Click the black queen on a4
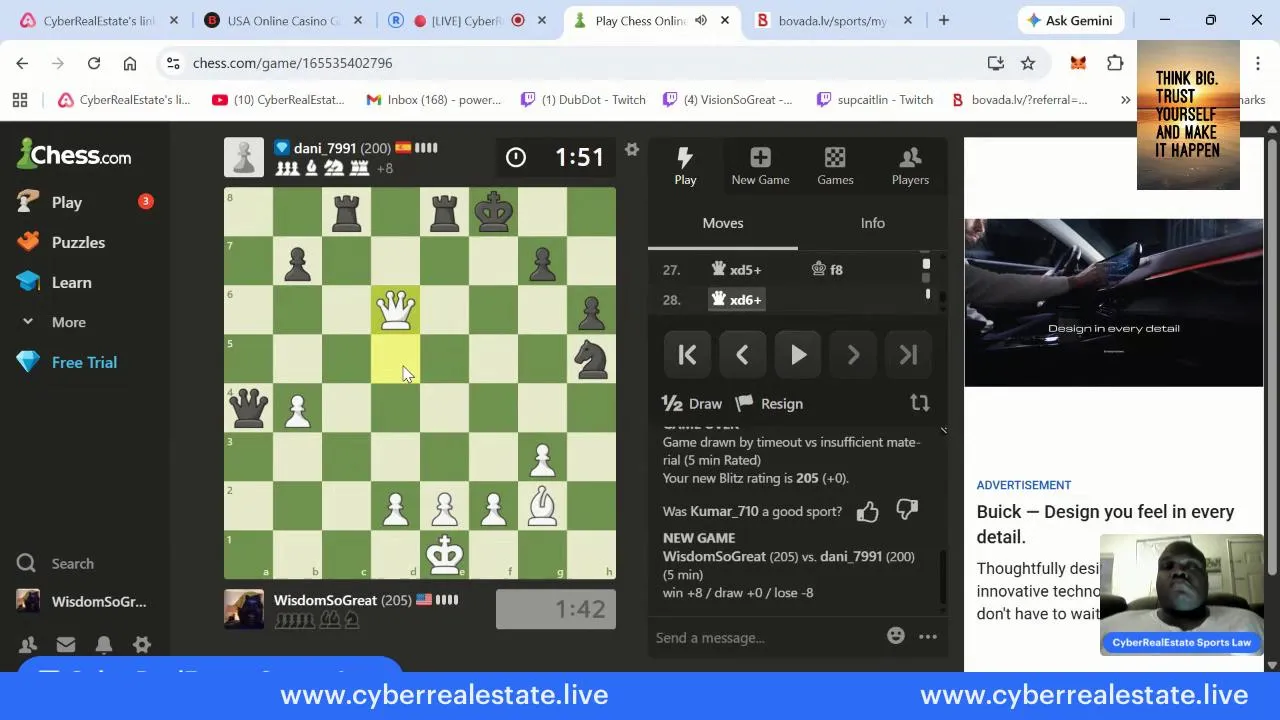The height and width of the screenshot is (720, 1280). coord(248,407)
